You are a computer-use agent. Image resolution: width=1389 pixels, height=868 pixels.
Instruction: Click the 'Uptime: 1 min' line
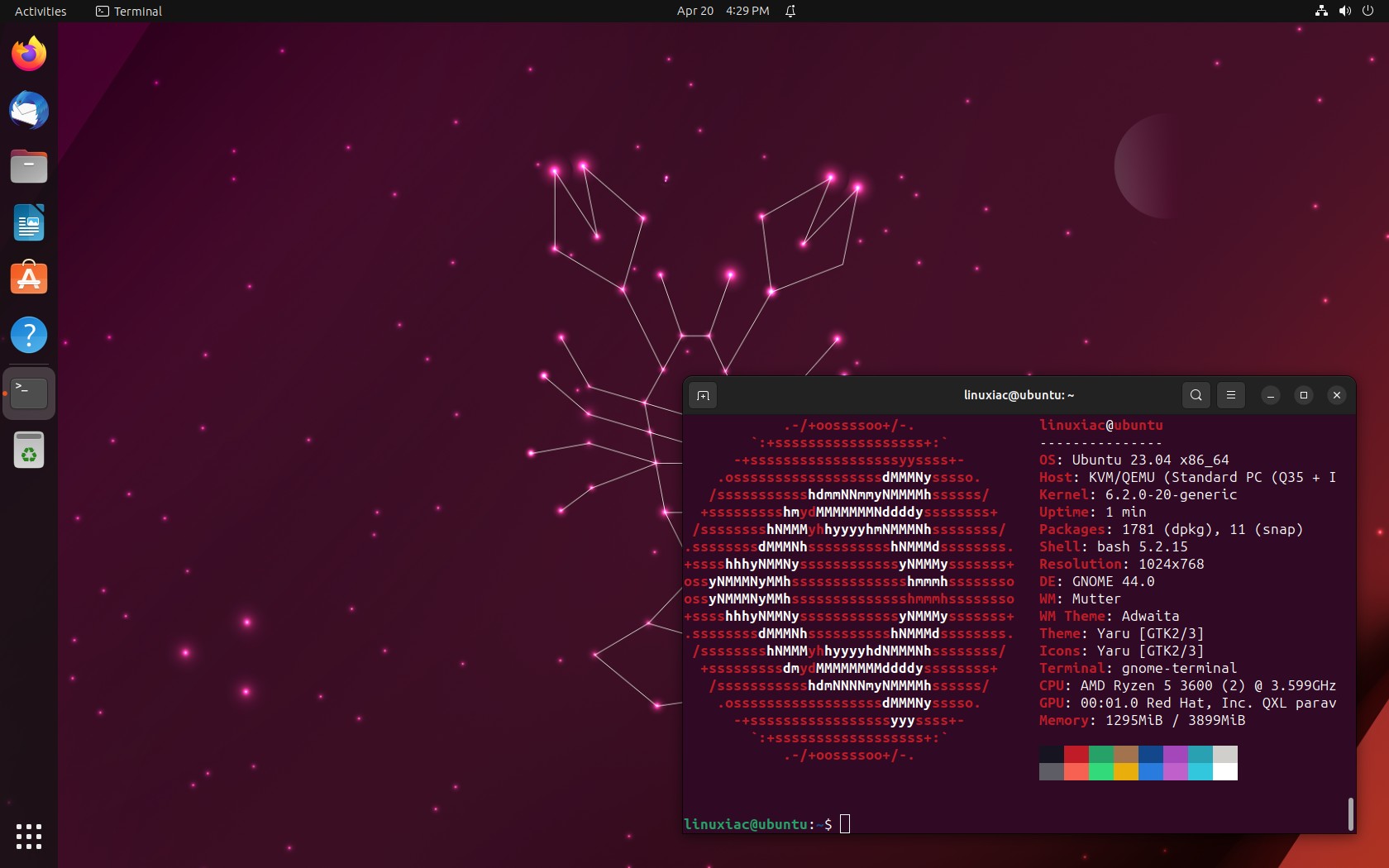pos(1092,512)
